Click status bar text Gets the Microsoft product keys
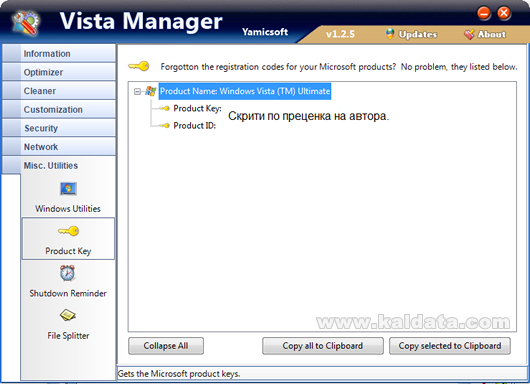530x384 pixels. (x=179, y=374)
